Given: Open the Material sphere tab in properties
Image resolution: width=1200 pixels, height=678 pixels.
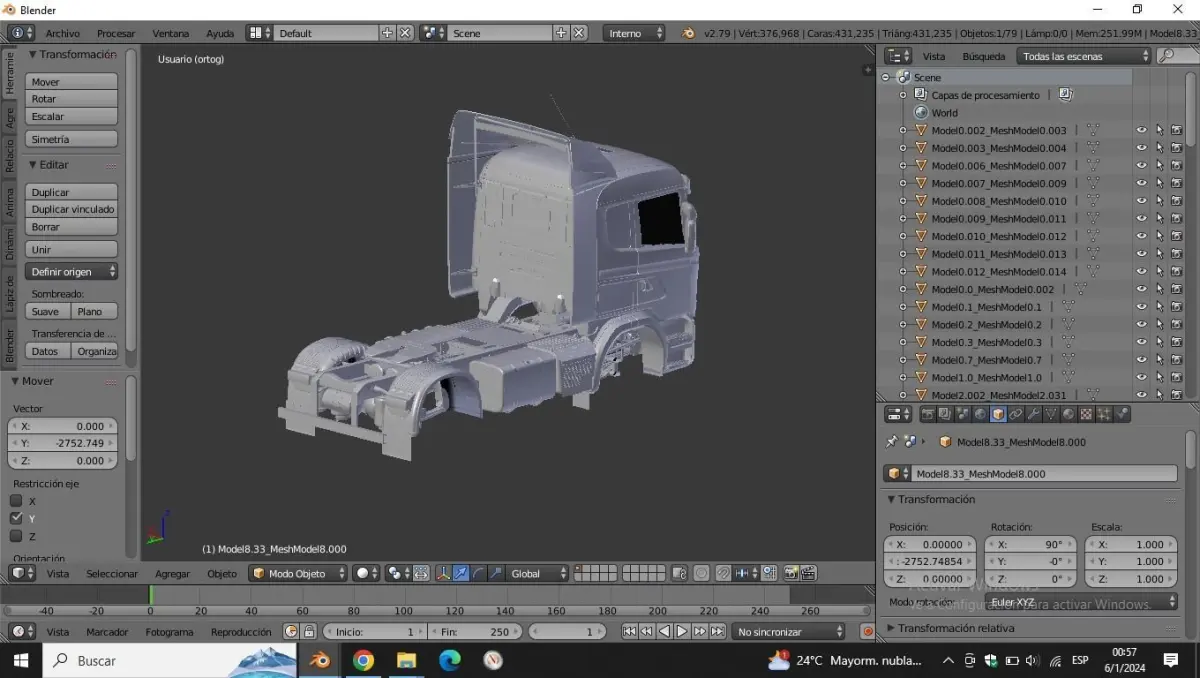Looking at the screenshot, I should click(x=1068, y=414).
